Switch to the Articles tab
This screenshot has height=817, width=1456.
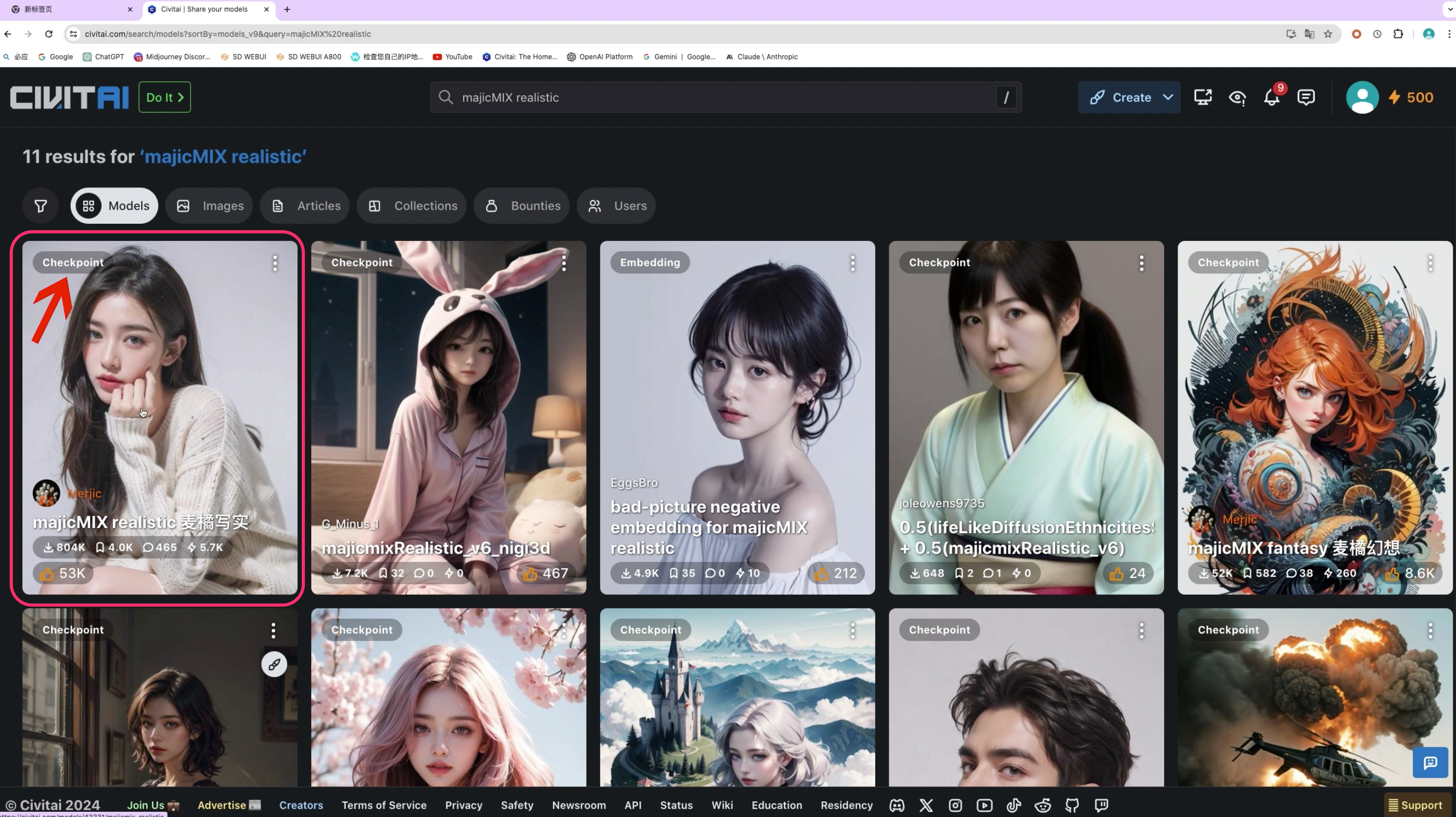(304, 206)
